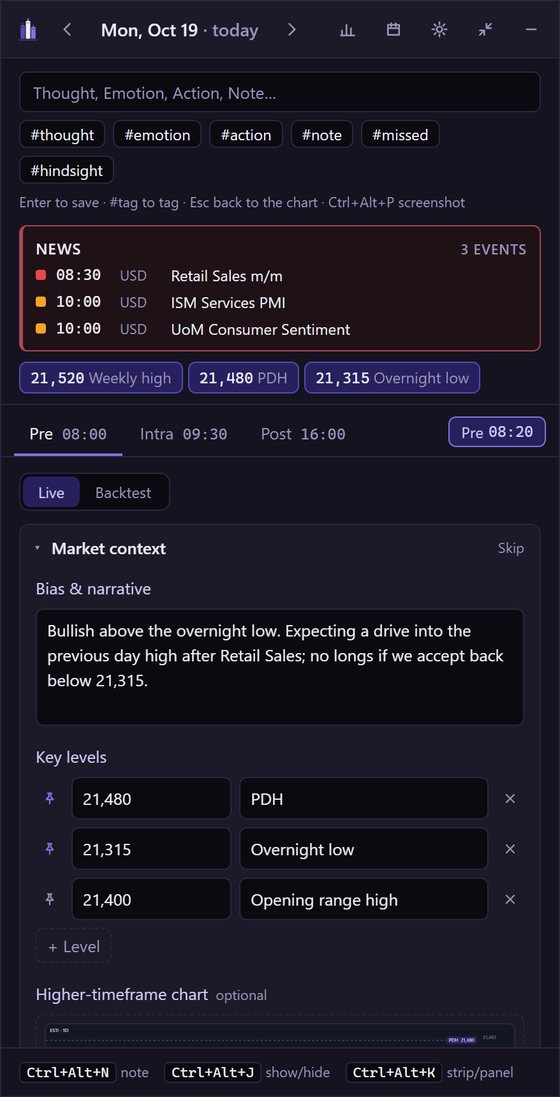
Task: Click the pin icon for 21,480 PDH
Action: coord(50,798)
